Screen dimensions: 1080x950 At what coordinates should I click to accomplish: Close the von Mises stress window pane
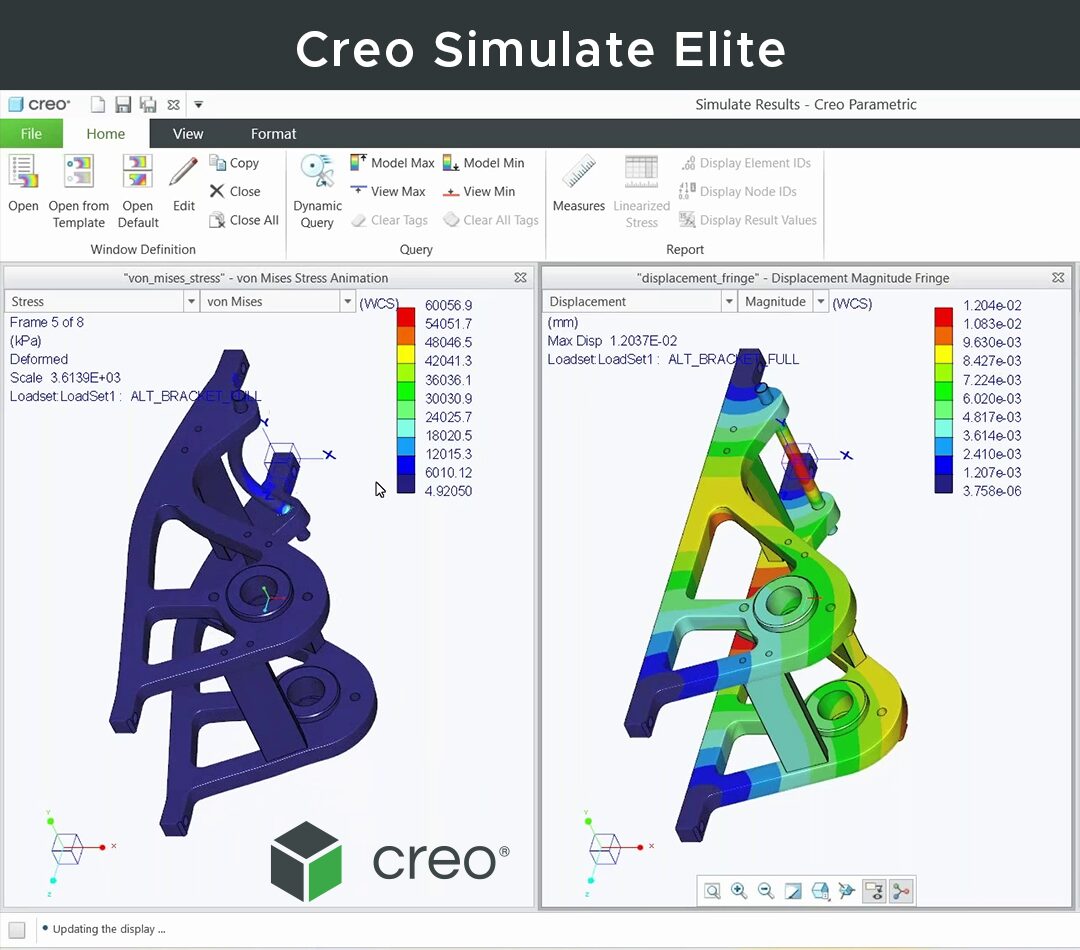click(x=520, y=278)
